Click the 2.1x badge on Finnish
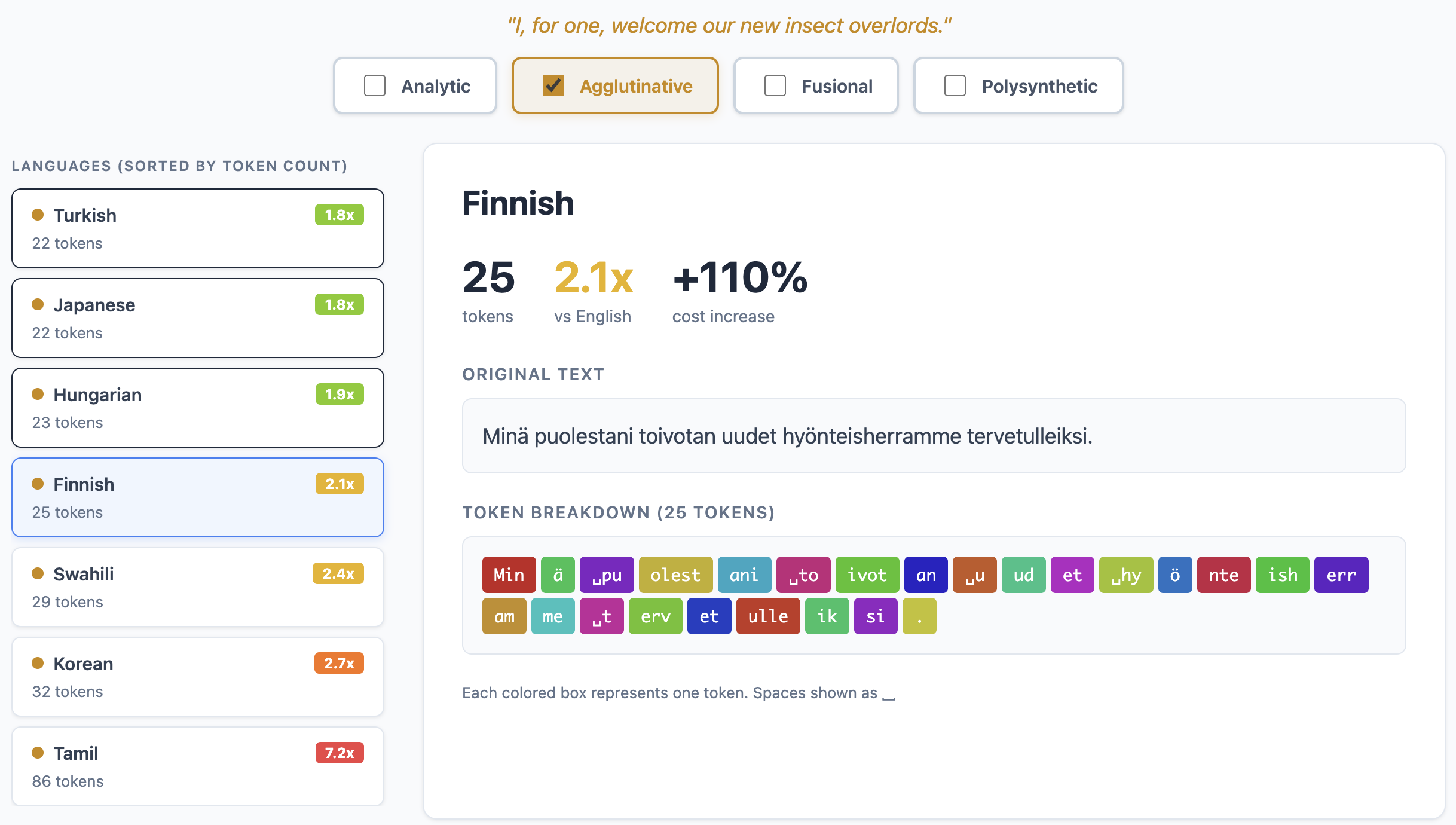 339,484
